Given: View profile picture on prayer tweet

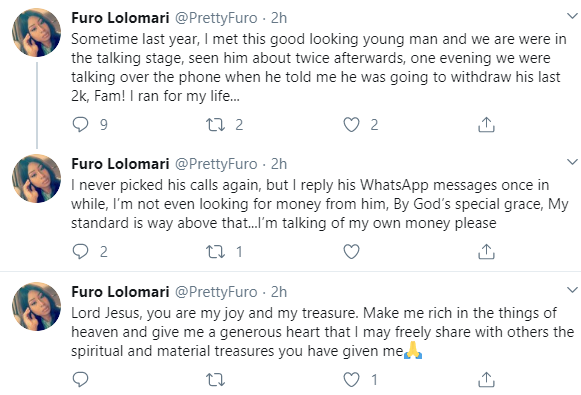Looking at the screenshot, I should click(36, 306).
